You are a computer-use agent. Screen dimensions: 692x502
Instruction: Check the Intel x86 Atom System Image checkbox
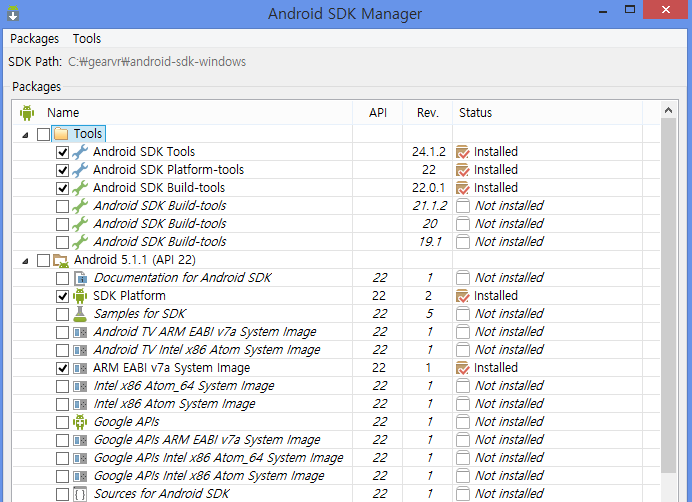pos(62,404)
